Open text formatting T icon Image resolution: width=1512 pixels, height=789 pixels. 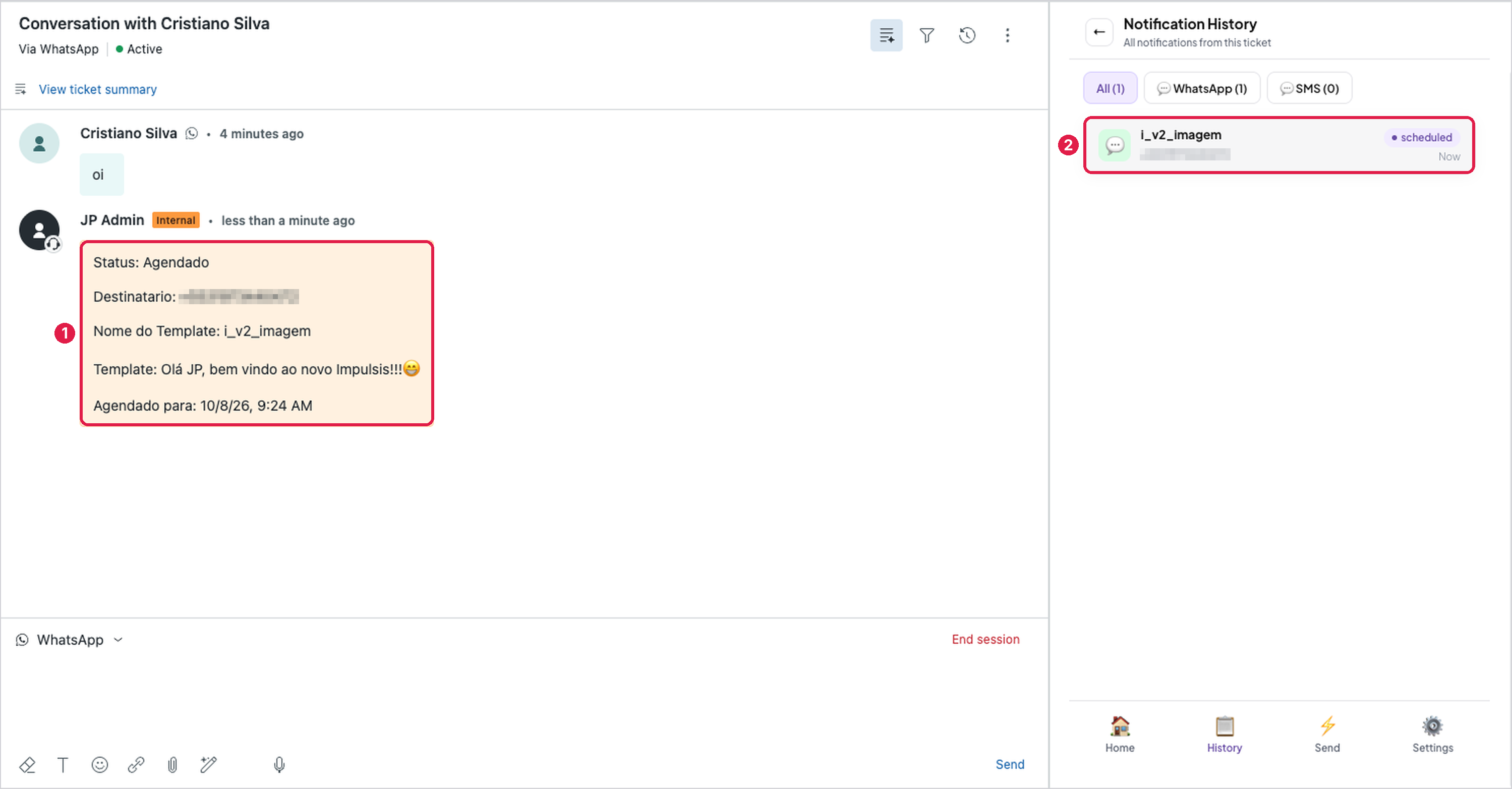63,764
